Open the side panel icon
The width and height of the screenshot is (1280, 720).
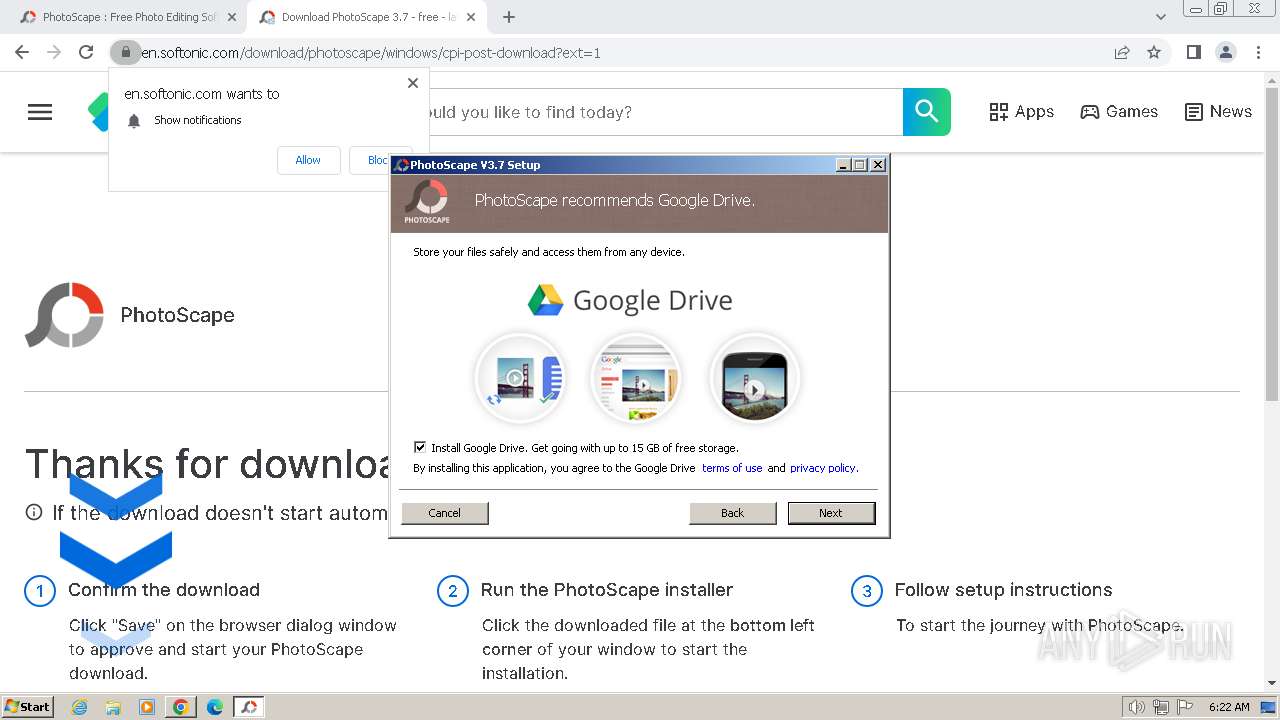coord(1193,52)
